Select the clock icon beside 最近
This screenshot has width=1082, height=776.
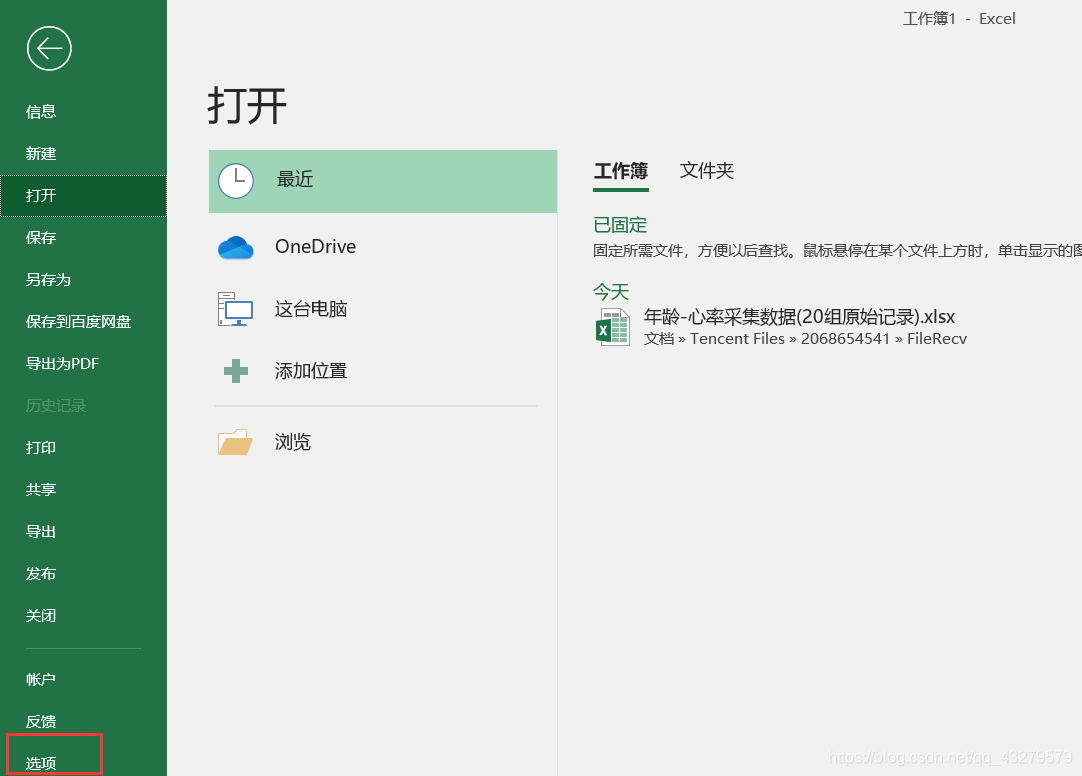(236, 181)
